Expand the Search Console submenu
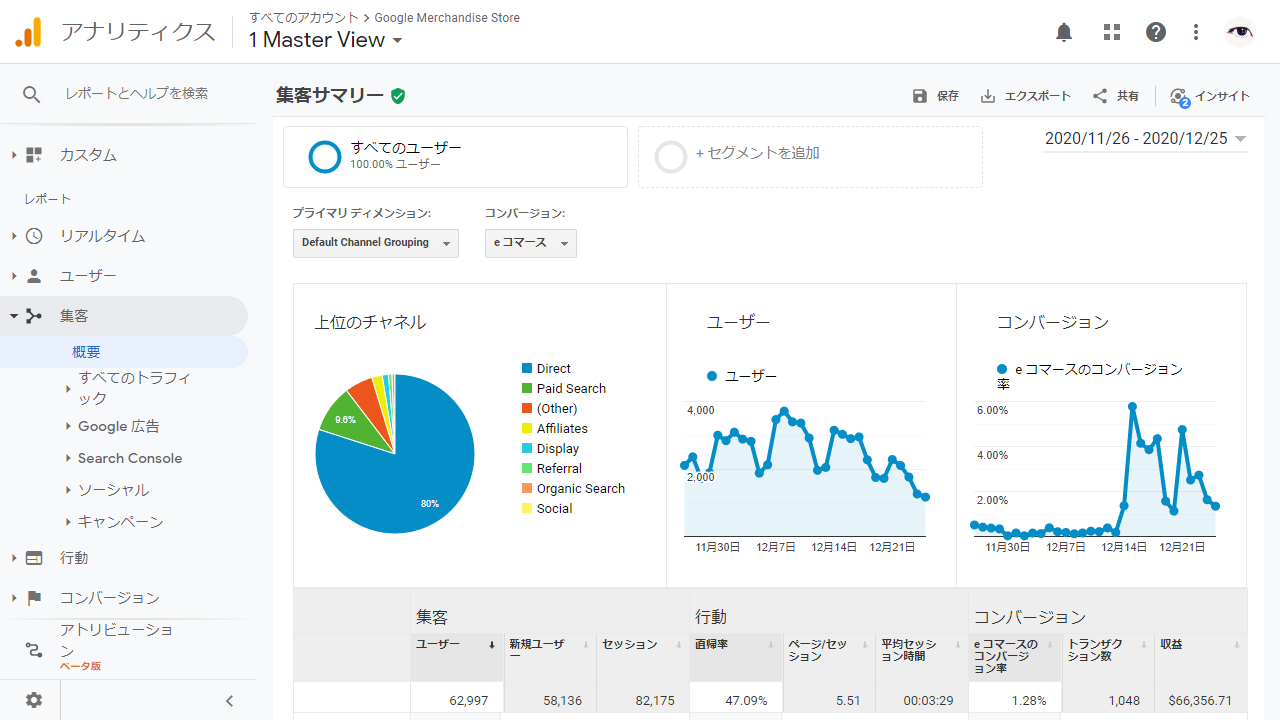The width and height of the screenshot is (1280, 720). [68, 459]
